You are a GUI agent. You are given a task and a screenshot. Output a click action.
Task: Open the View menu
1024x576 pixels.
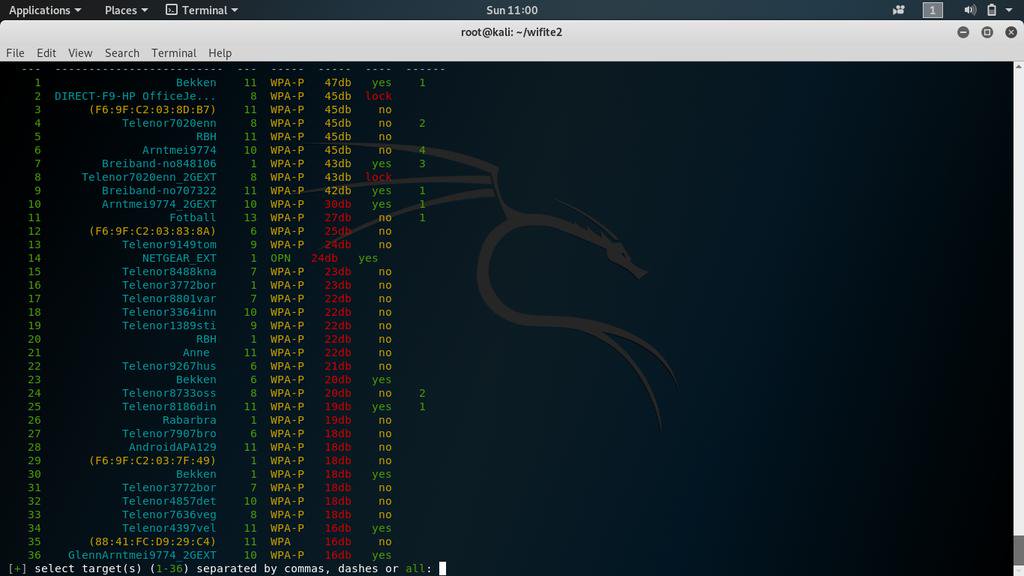point(80,53)
